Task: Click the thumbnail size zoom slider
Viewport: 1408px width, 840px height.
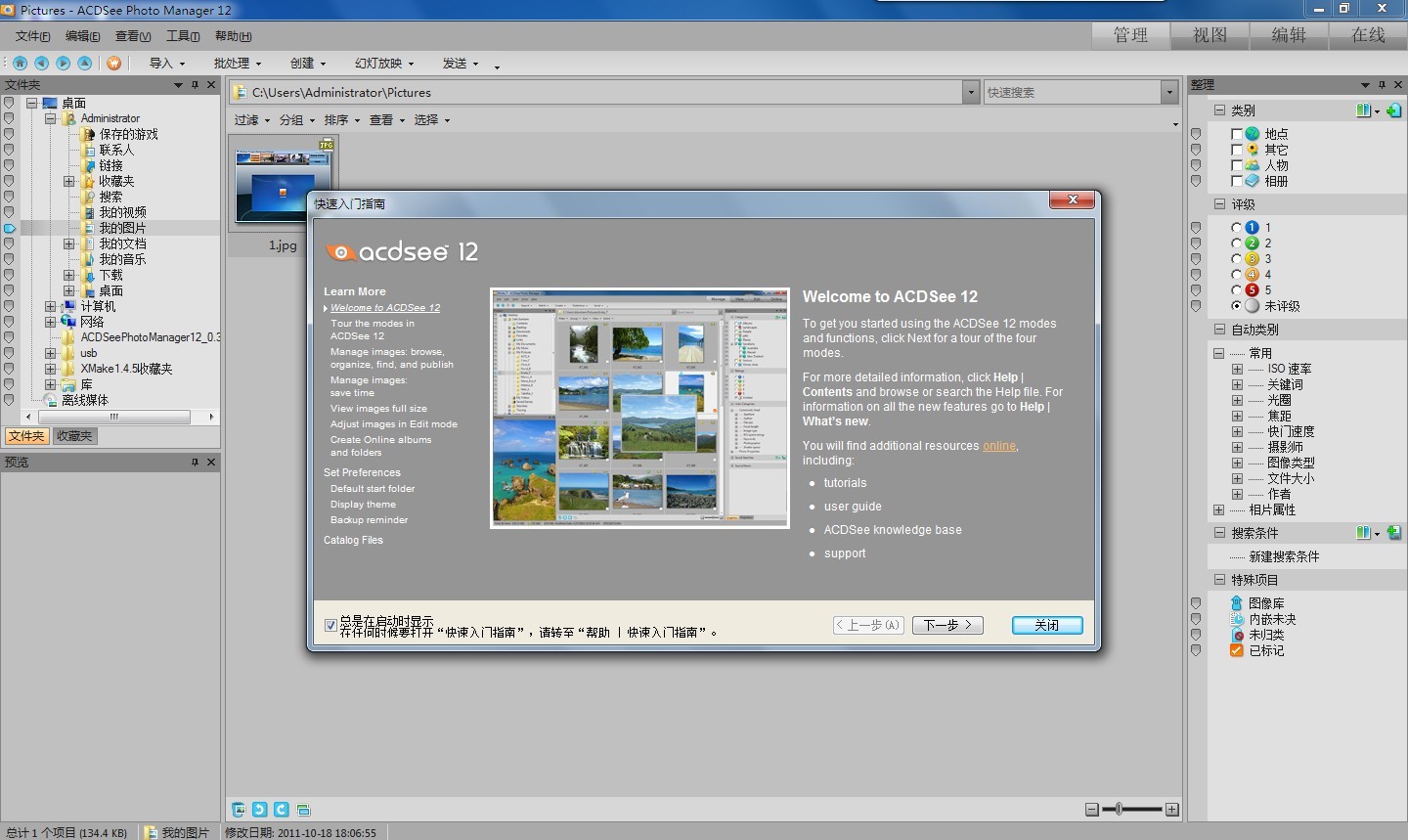Action: (1132, 809)
